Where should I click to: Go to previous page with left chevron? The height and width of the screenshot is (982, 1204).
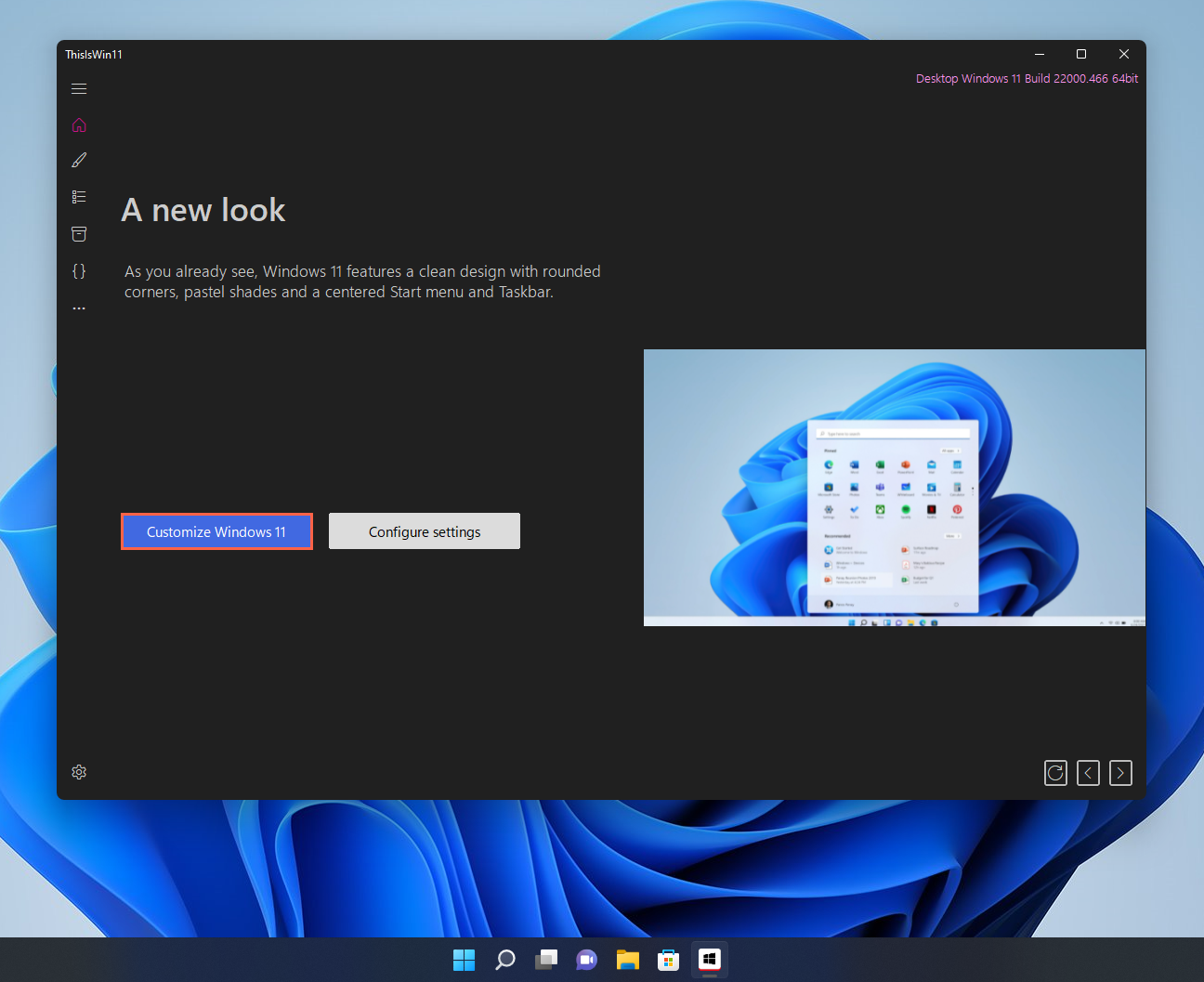1088,773
